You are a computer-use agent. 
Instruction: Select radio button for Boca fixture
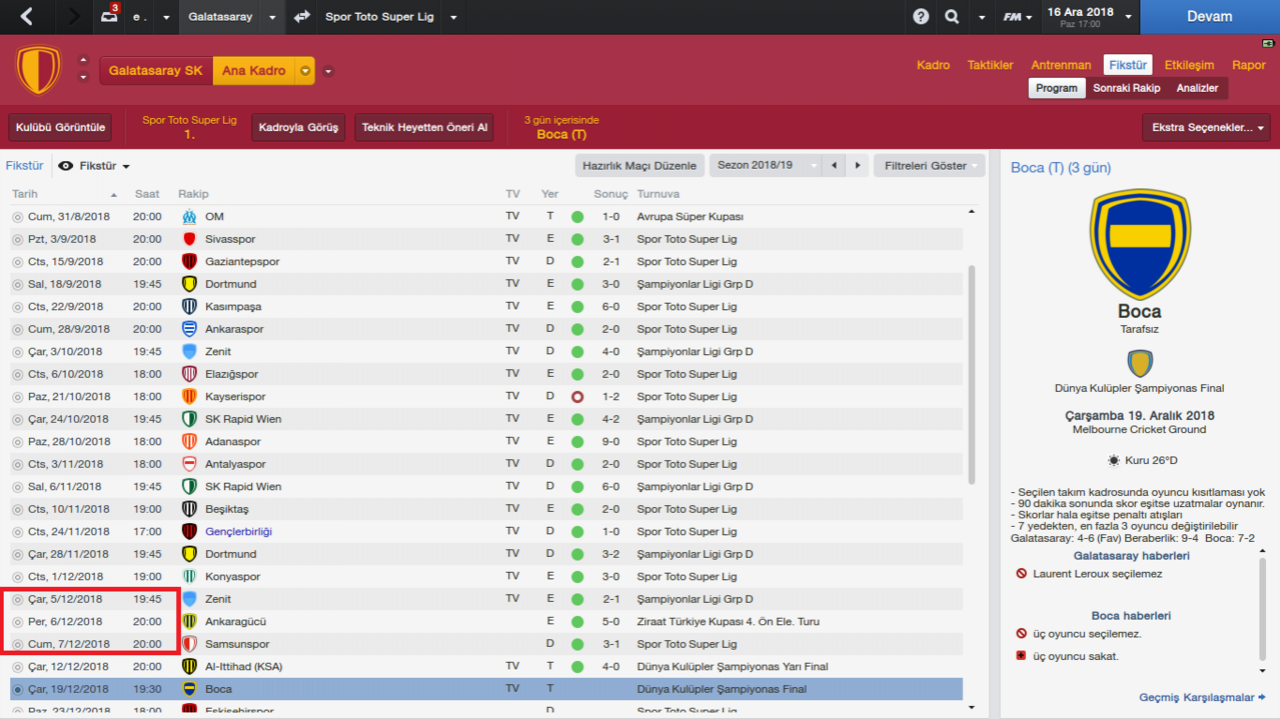17,689
